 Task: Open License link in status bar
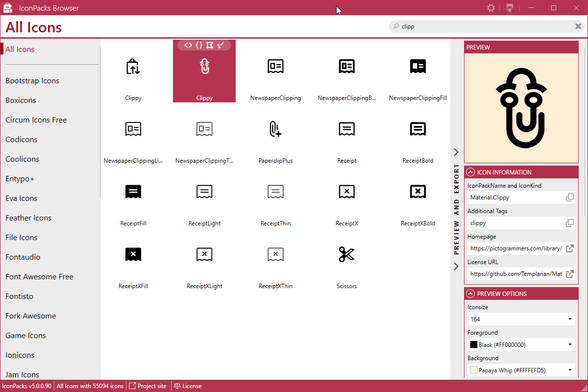pos(188,386)
